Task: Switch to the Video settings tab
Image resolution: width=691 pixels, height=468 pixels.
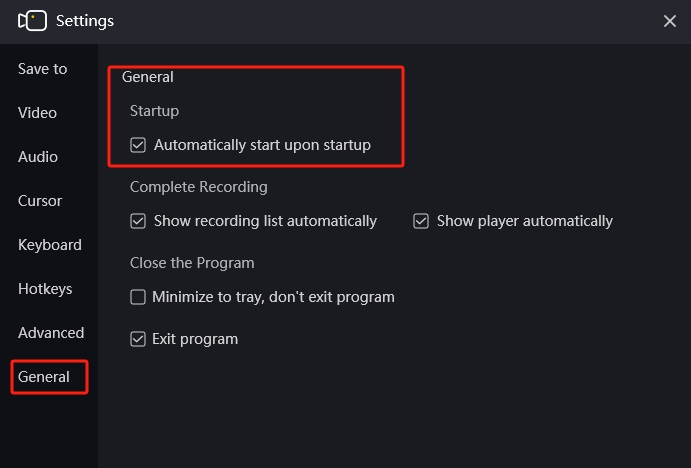Action: (x=37, y=113)
